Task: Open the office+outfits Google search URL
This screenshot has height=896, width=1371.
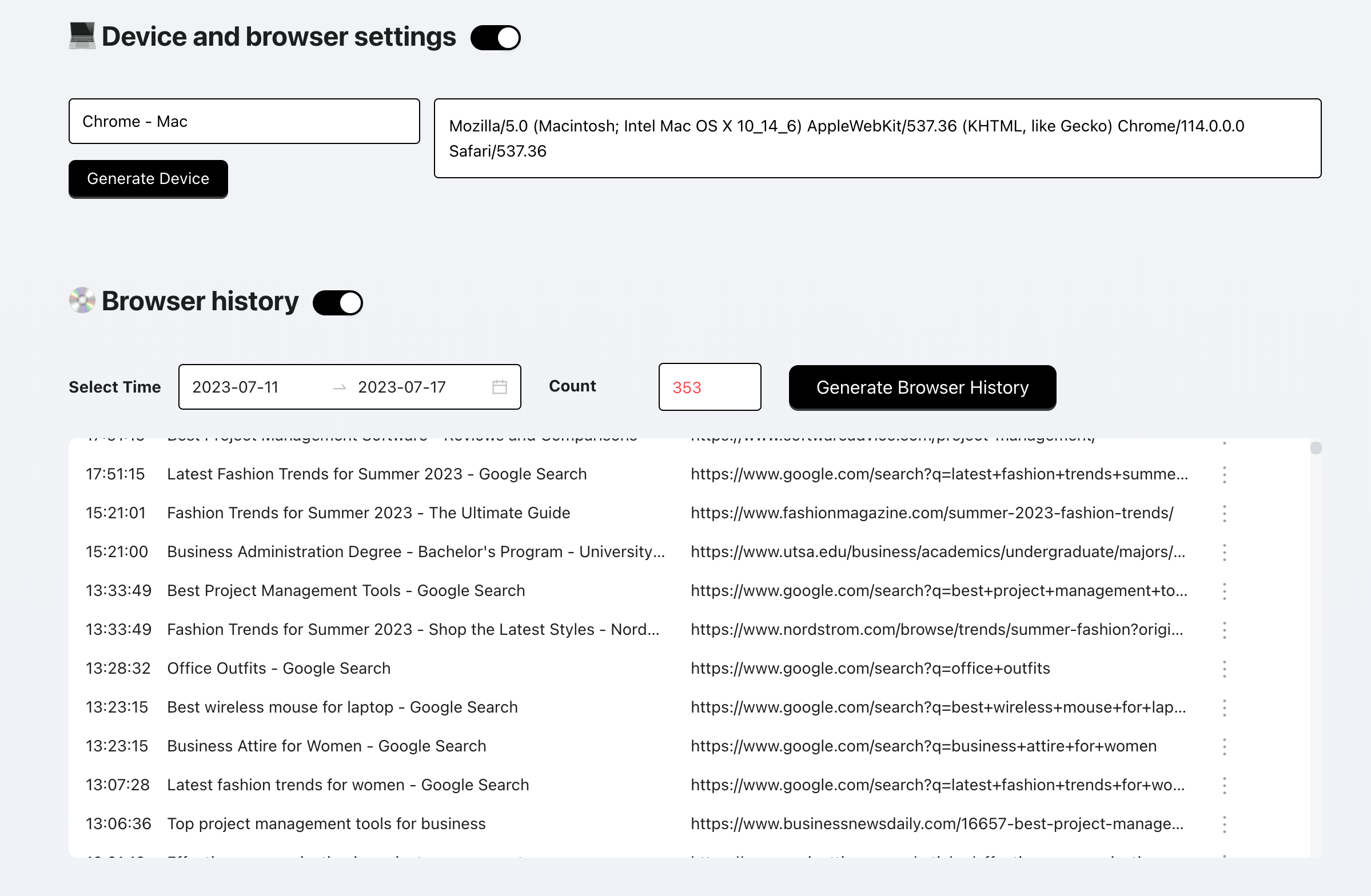Action: (870, 669)
